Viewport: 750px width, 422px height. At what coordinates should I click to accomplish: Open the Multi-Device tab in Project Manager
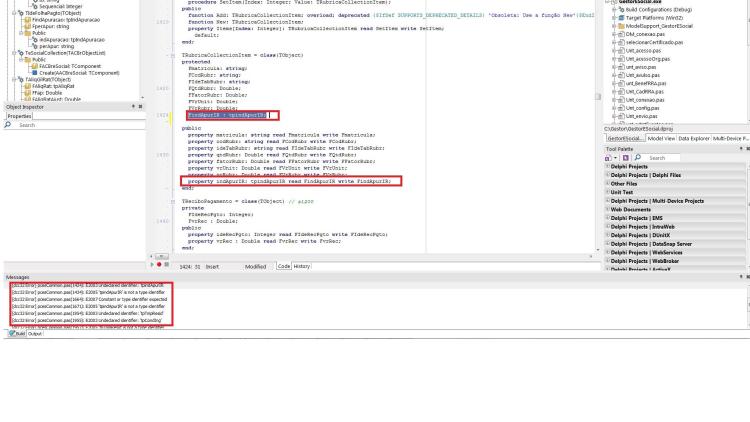pyautogui.click(x=730, y=138)
